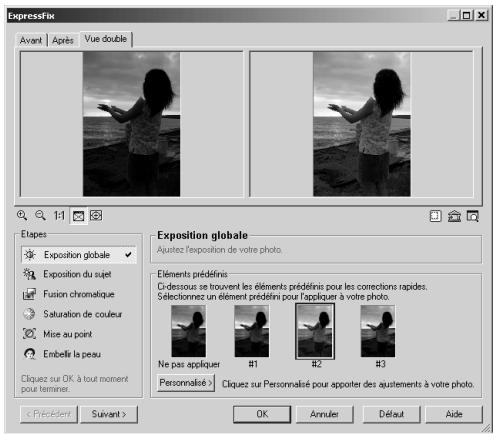
Task: Click the left before-image preview
Action: (x=131, y=124)
